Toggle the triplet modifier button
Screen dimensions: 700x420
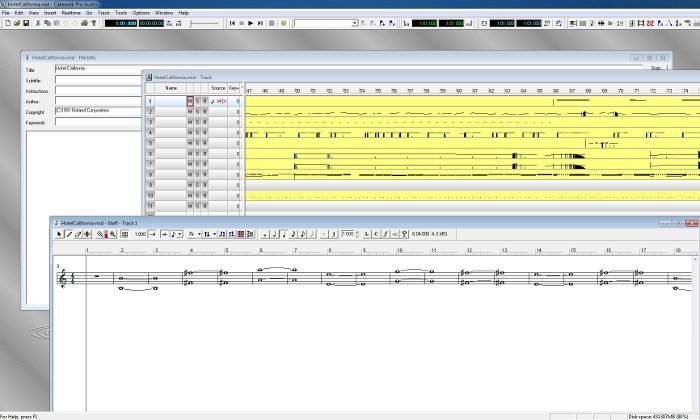click(334, 234)
